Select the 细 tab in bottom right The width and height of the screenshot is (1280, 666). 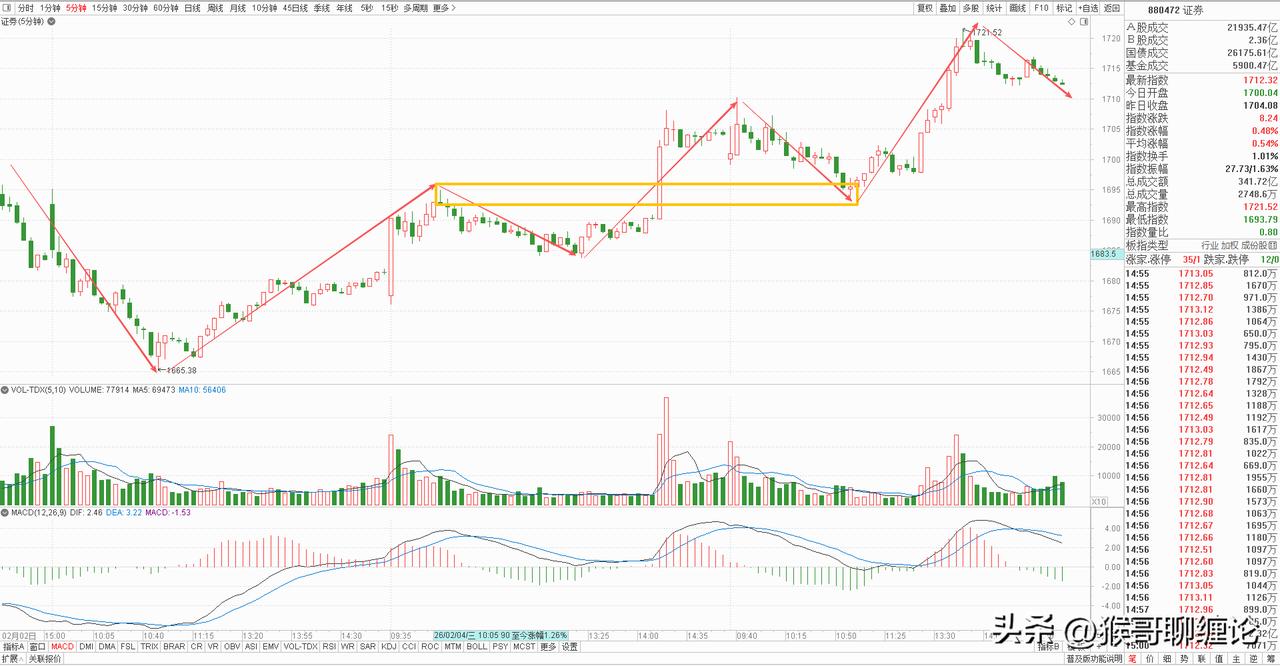(x=1167, y=659)
